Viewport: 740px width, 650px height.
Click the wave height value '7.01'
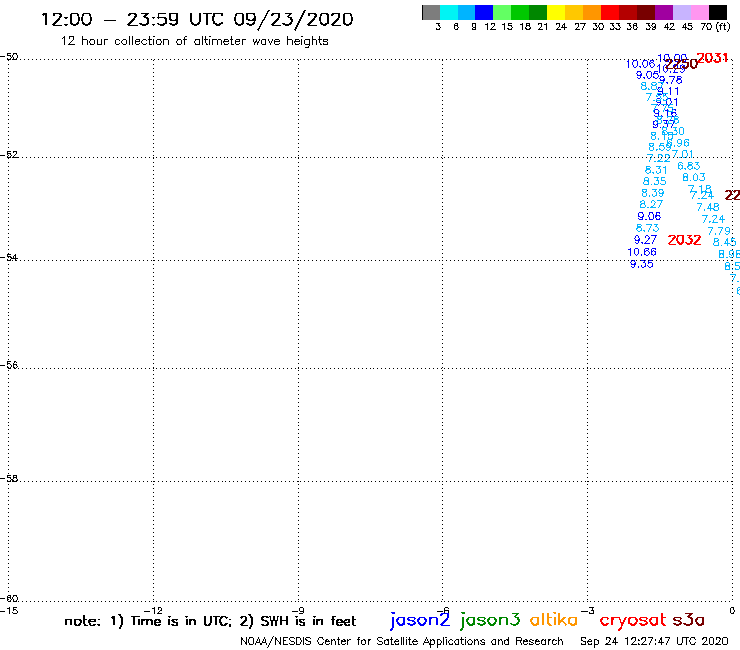[x=682, y=154]
